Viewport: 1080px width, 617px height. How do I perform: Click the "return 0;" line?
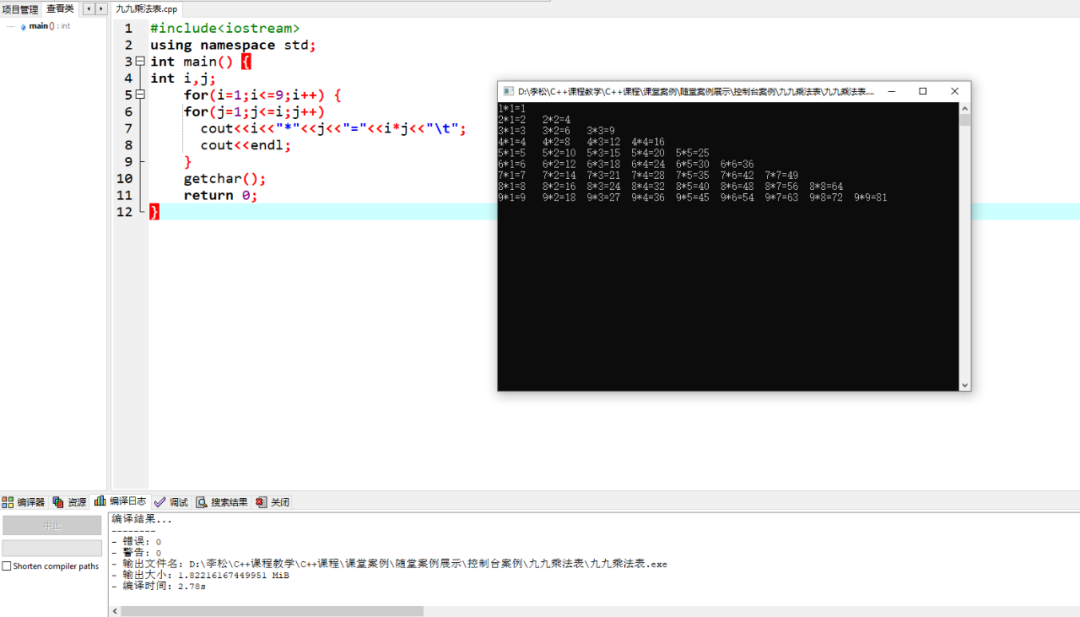[x=220, y=195]
